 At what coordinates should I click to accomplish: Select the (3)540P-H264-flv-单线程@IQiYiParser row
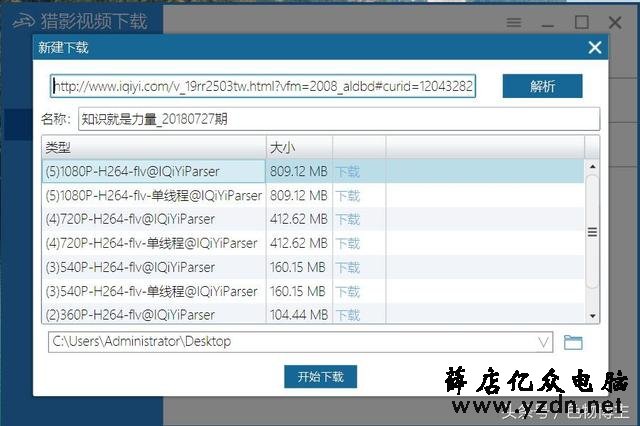313,291
